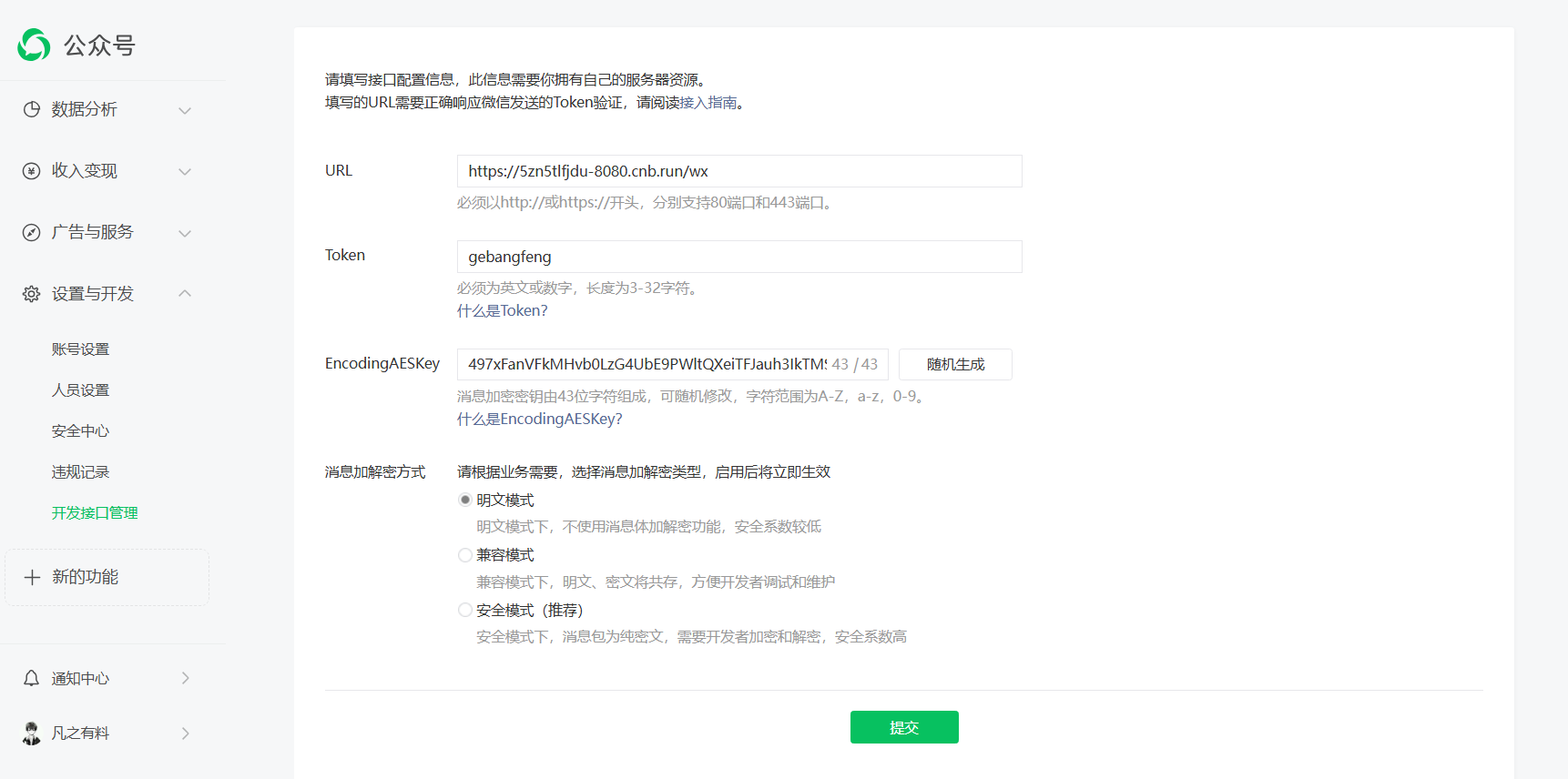Expand the 数据分析 menu chevron
The image size is (1568, 779).
(x=185, y=110)
